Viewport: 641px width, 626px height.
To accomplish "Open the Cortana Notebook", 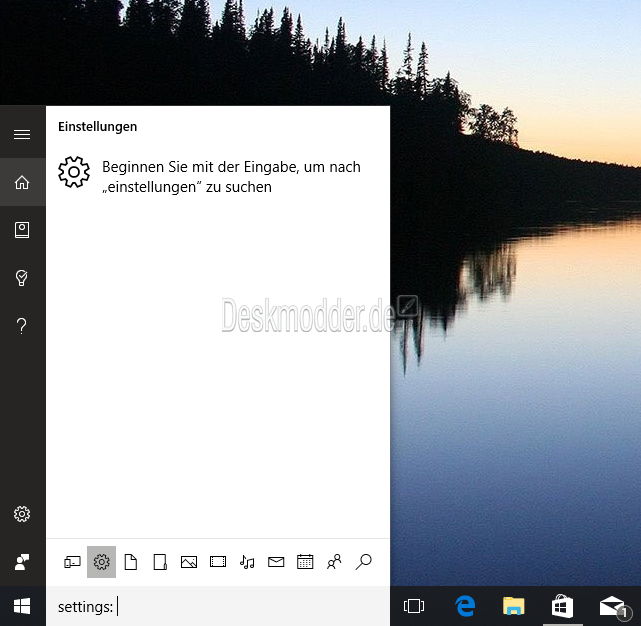I will tap(22, 230).
